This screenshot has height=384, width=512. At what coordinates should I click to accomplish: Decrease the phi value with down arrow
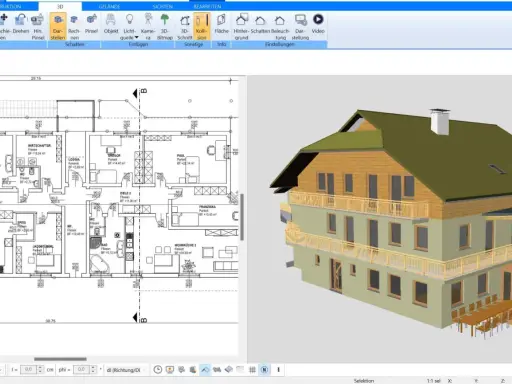click(93, 372)
